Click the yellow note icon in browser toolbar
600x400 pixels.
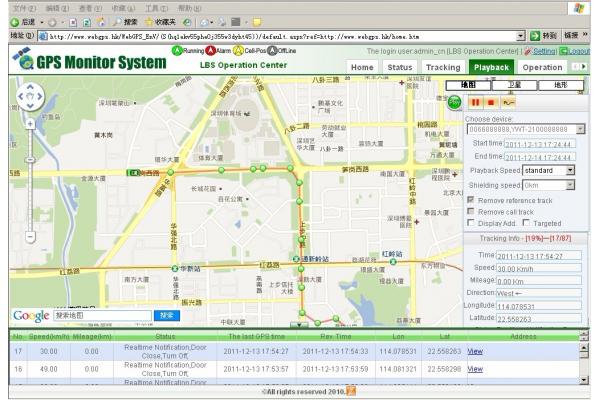[257, 22]
